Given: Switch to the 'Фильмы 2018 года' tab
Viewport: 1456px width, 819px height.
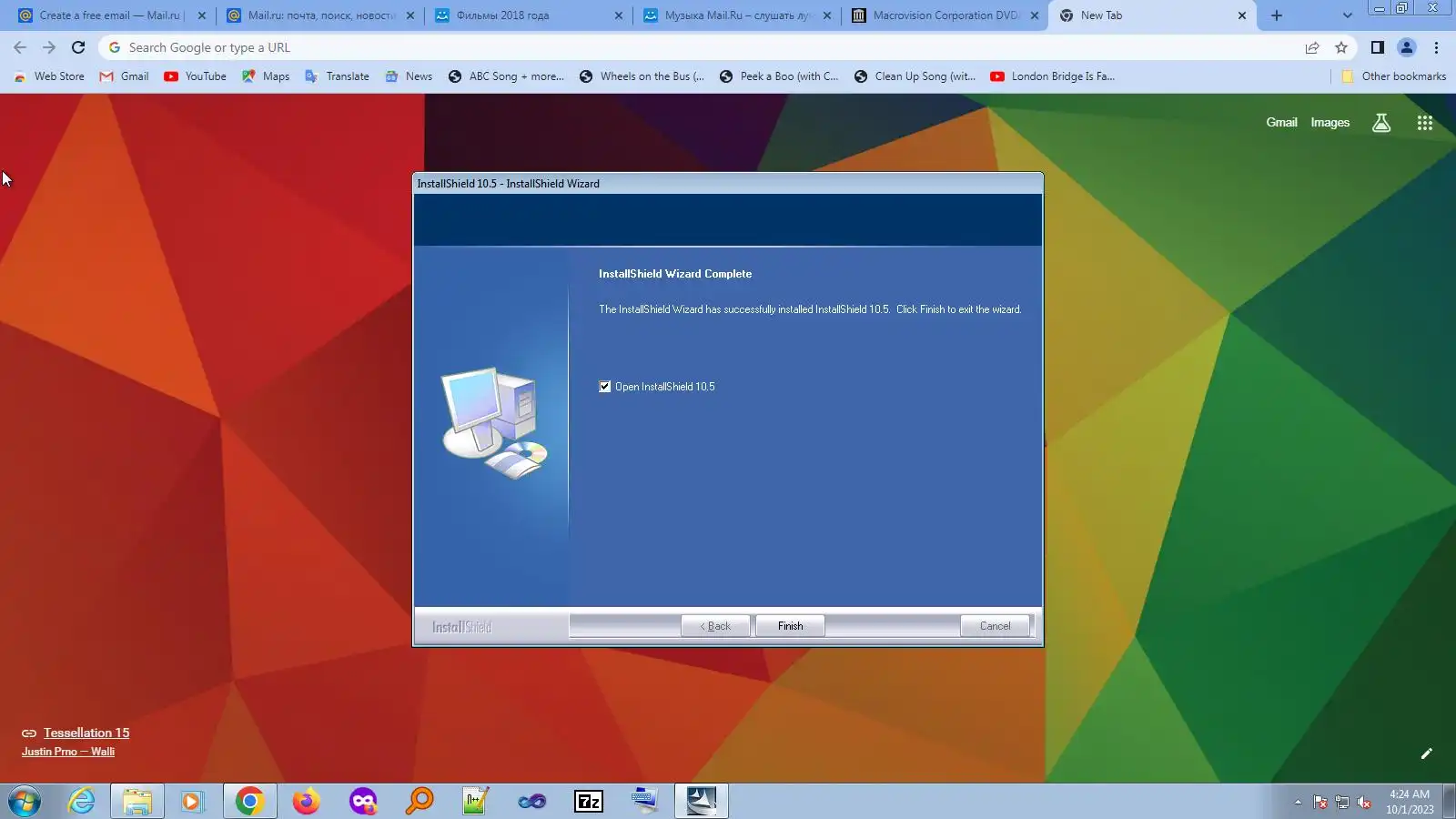Looking at the screenshot, I should pos(529,15).
